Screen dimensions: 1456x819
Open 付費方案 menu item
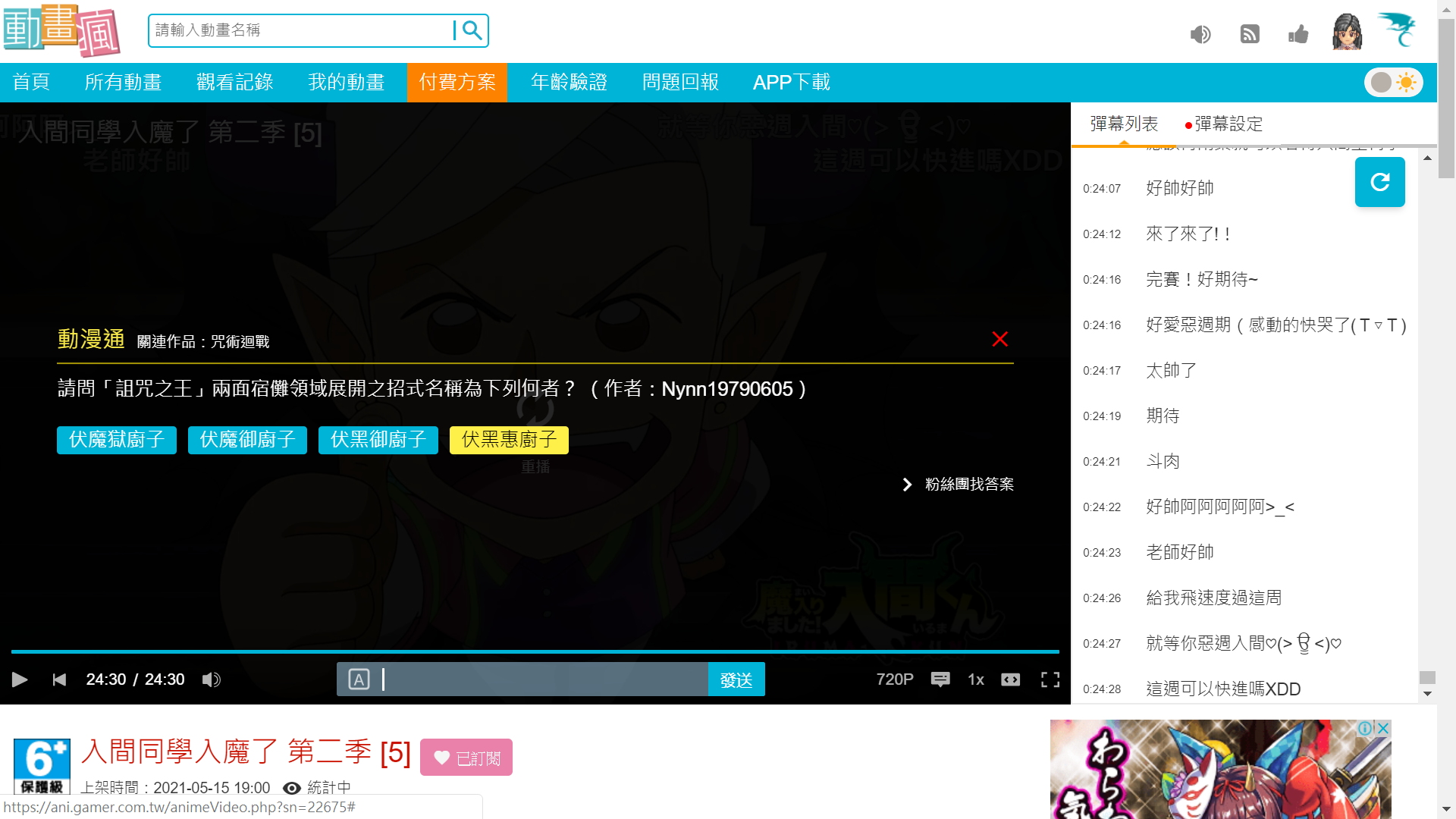(457, 82)
